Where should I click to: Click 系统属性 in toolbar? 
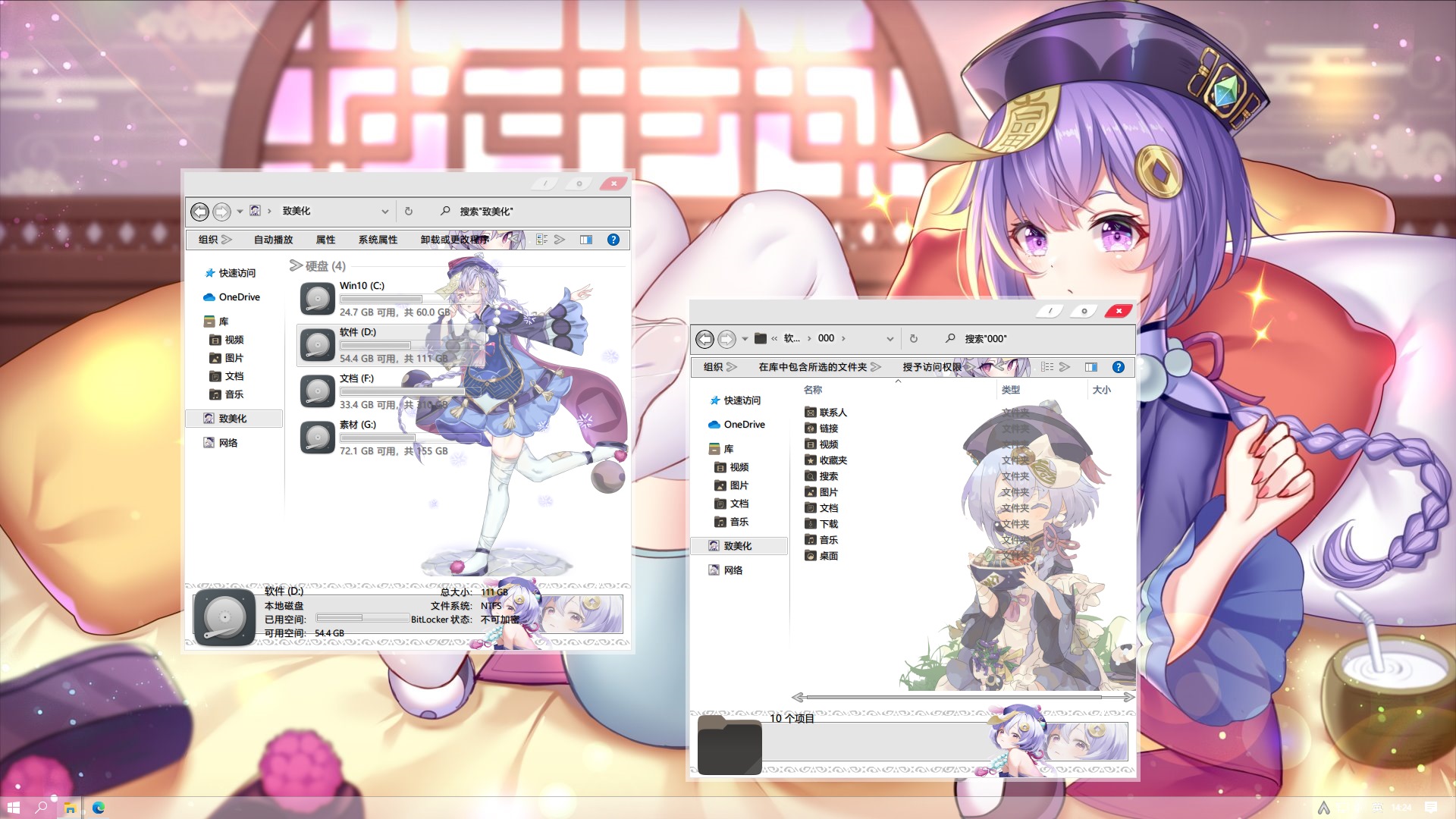378,240
